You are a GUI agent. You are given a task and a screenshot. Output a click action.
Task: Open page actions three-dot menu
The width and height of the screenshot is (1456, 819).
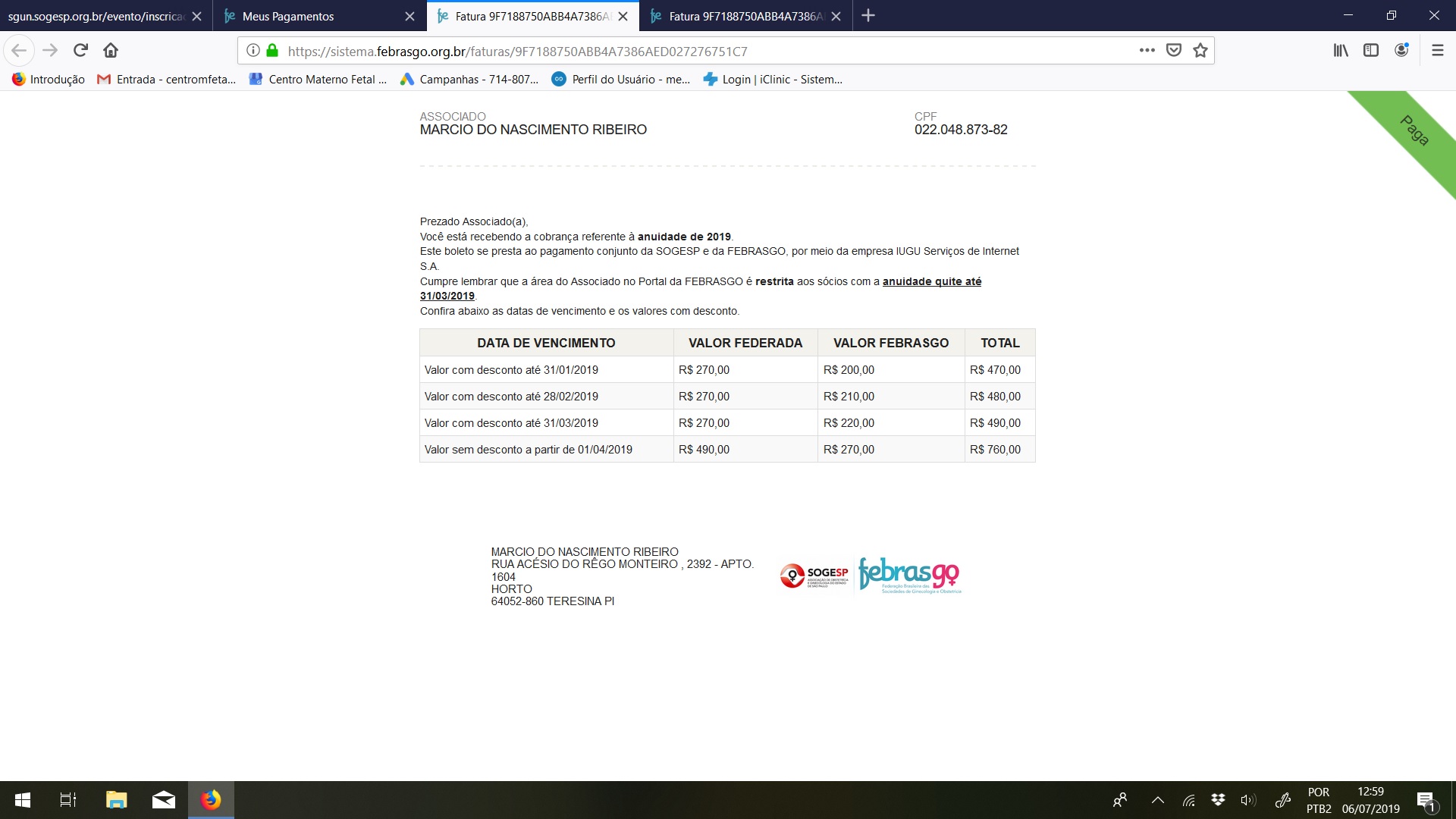tap(1147, 51)
